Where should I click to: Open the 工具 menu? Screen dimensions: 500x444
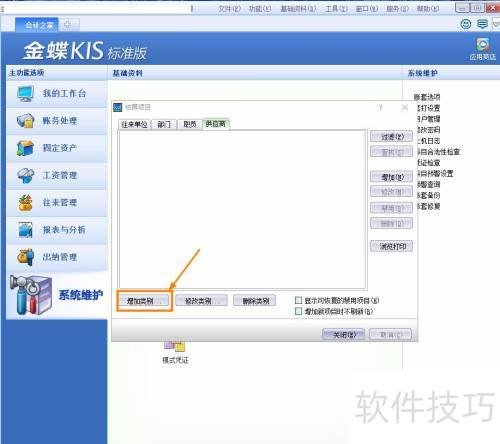[336, 8]
